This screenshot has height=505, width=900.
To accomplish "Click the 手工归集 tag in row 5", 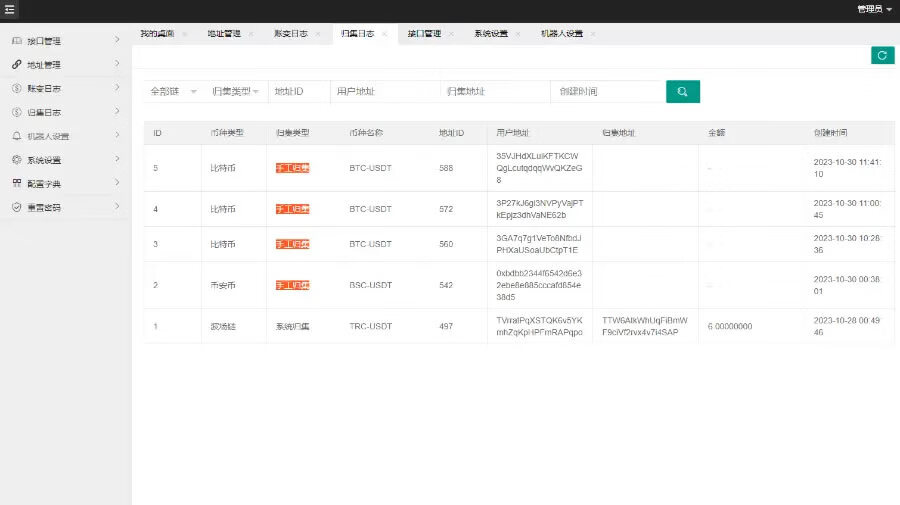I will (x=292, y=168).
